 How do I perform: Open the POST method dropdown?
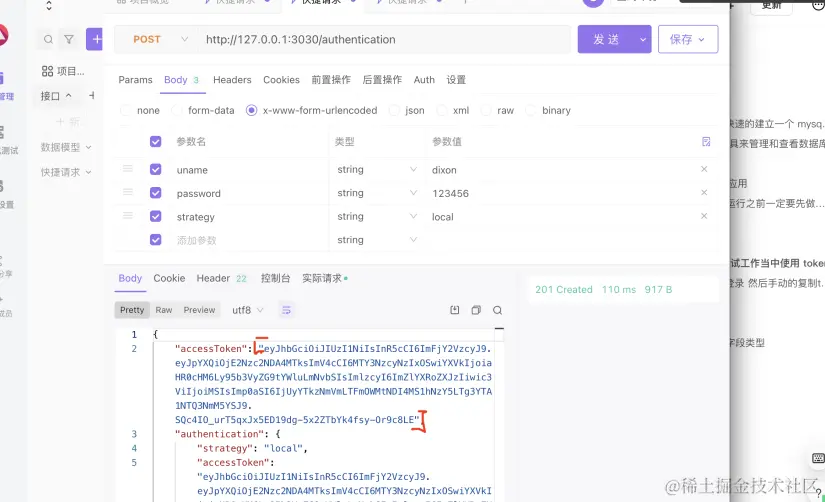point(160,39)
